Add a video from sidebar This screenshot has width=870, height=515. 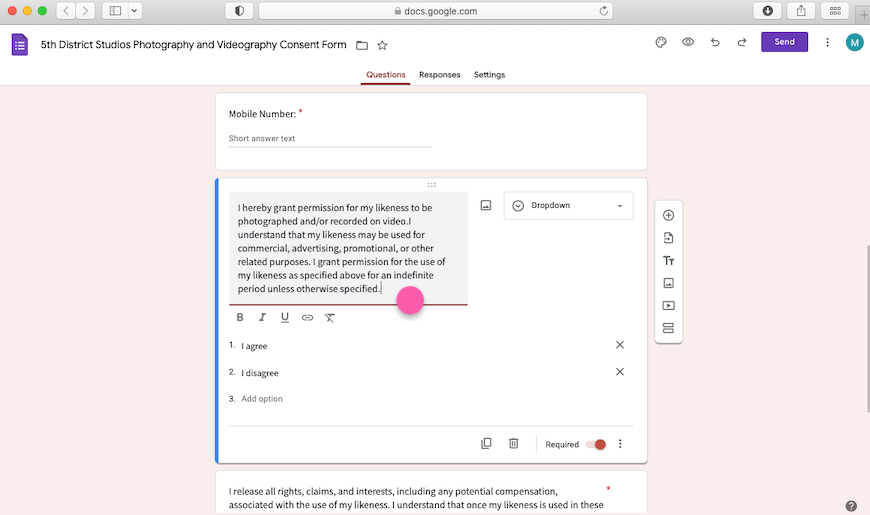click(x=668, y=306)
